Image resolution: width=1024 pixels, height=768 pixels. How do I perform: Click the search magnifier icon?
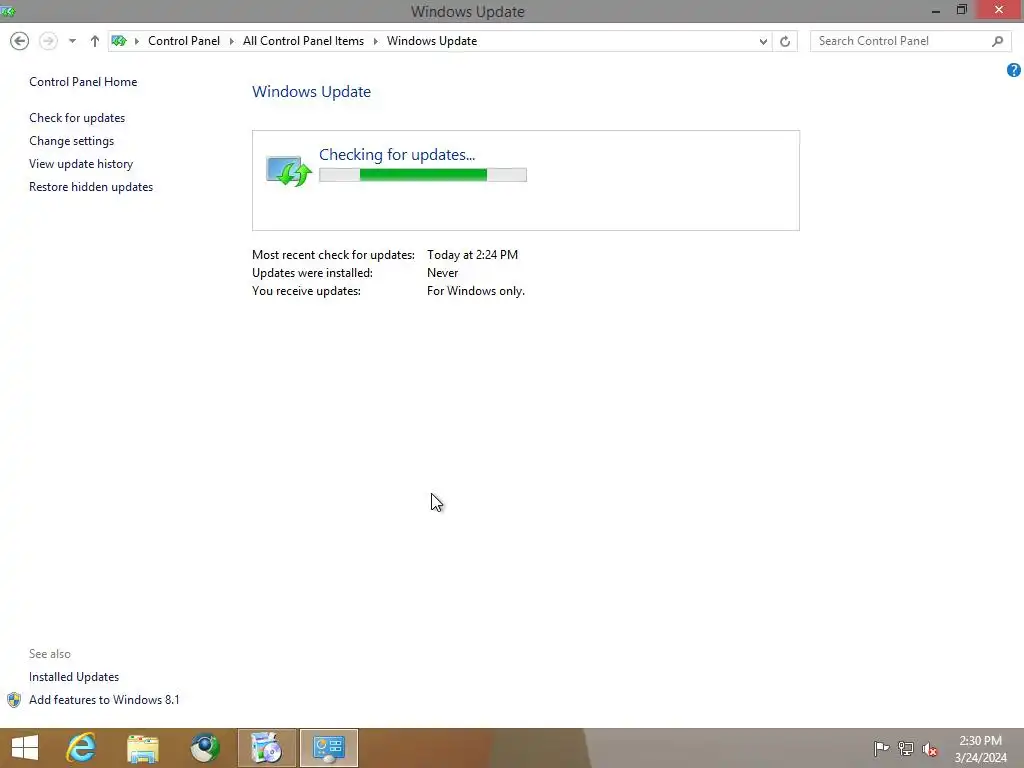pos(997,41)
